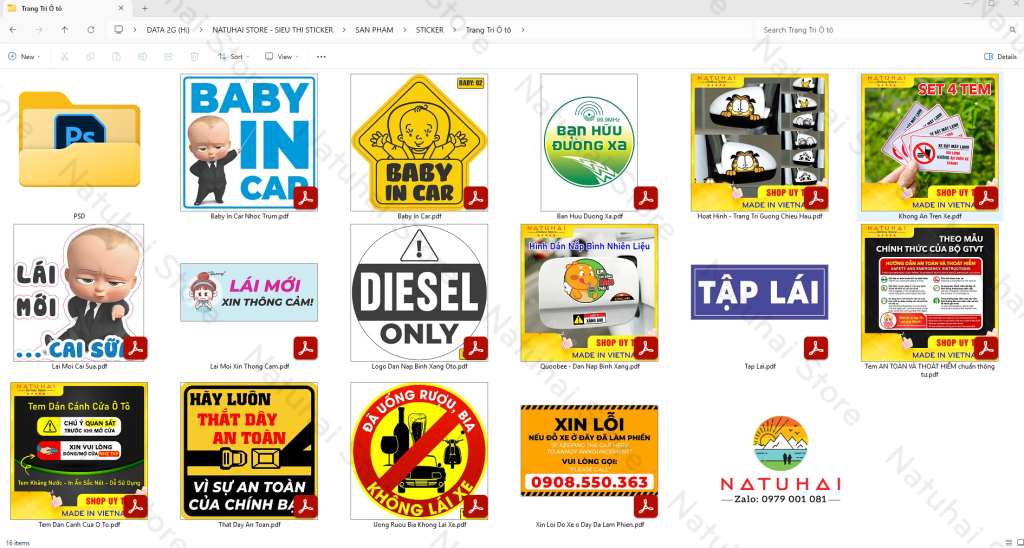
Task: Click file name Baby In Car Nhoc Trum.pdf
Action: coord(249,216)
